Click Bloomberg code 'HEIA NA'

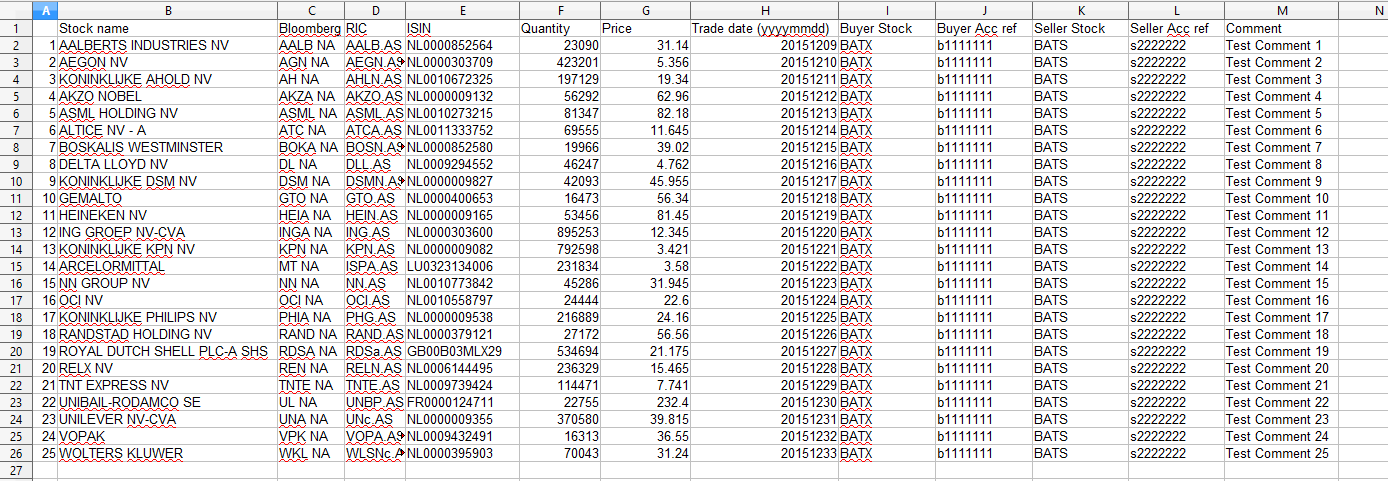[310, 215]
